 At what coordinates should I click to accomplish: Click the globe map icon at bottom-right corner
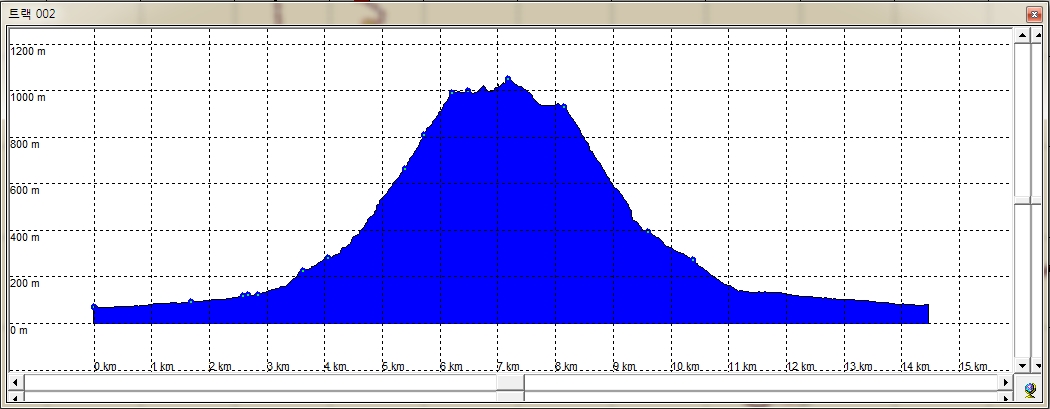(x=1031, y=389)
